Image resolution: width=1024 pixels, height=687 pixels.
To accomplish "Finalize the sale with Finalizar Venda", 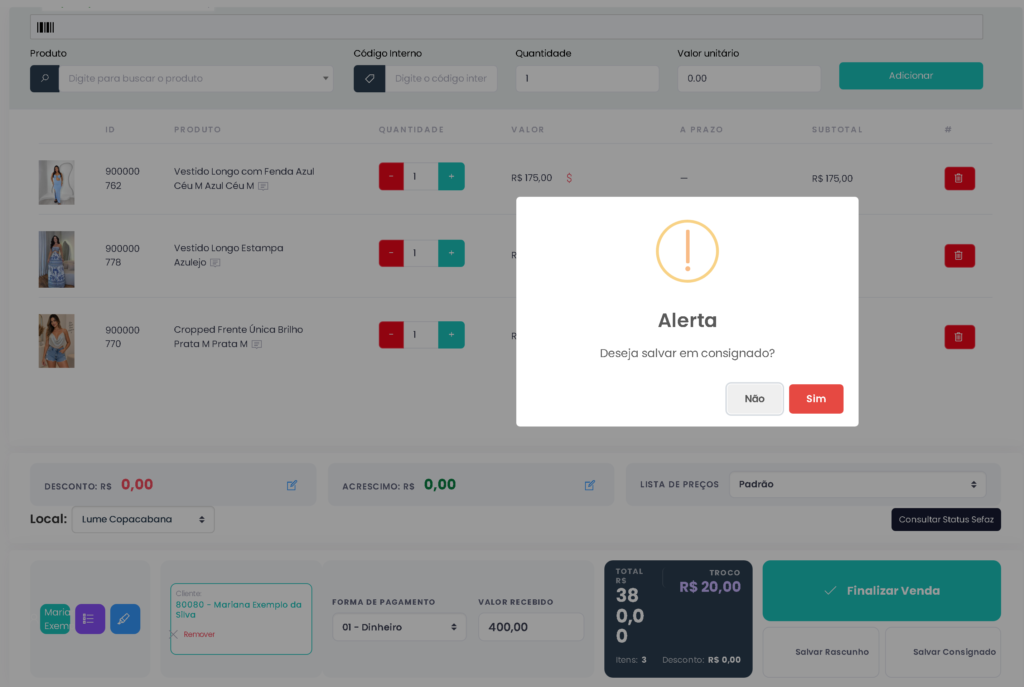I will pyautogui.click(x=882, y=590).
